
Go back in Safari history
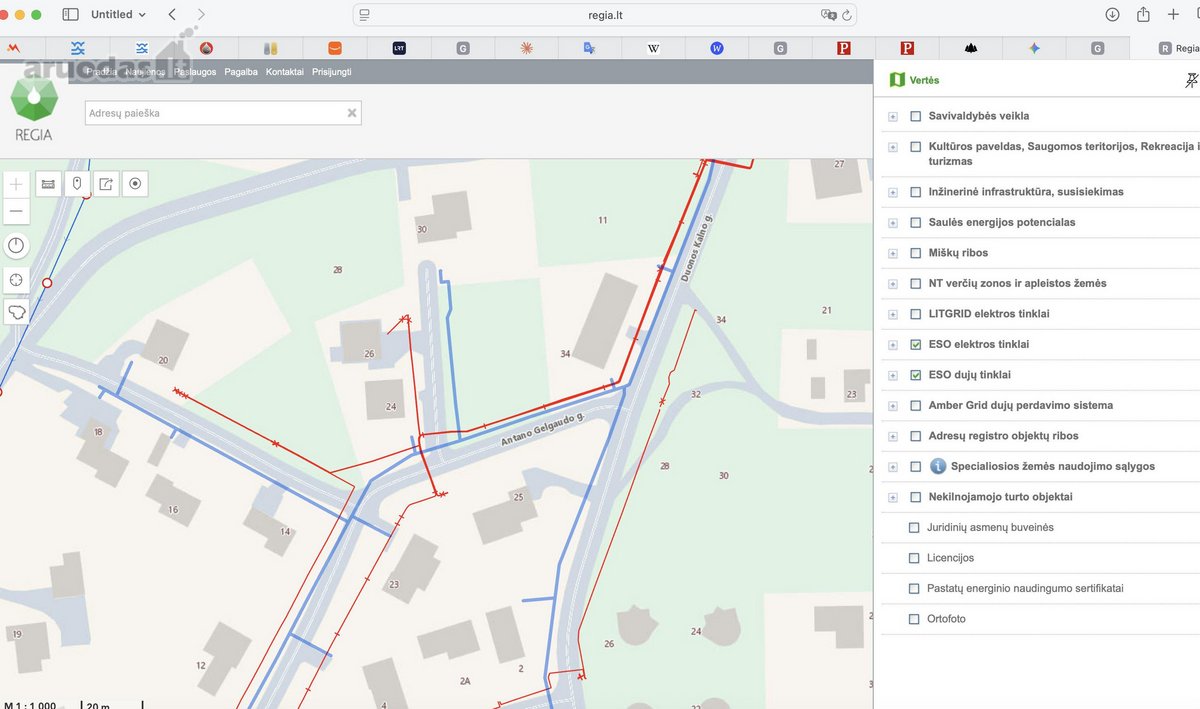[172, 15]
